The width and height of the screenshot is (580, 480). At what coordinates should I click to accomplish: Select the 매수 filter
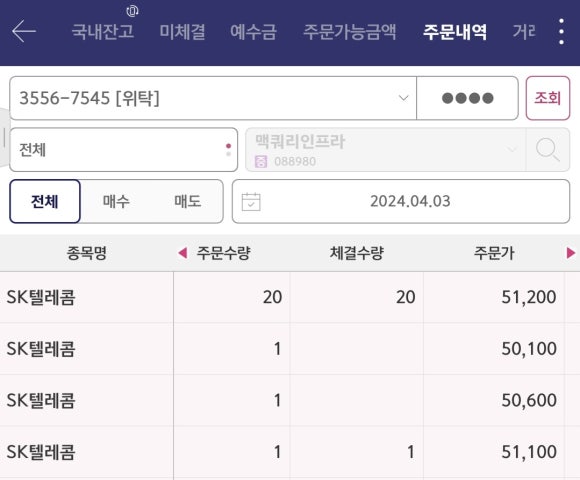116,202
